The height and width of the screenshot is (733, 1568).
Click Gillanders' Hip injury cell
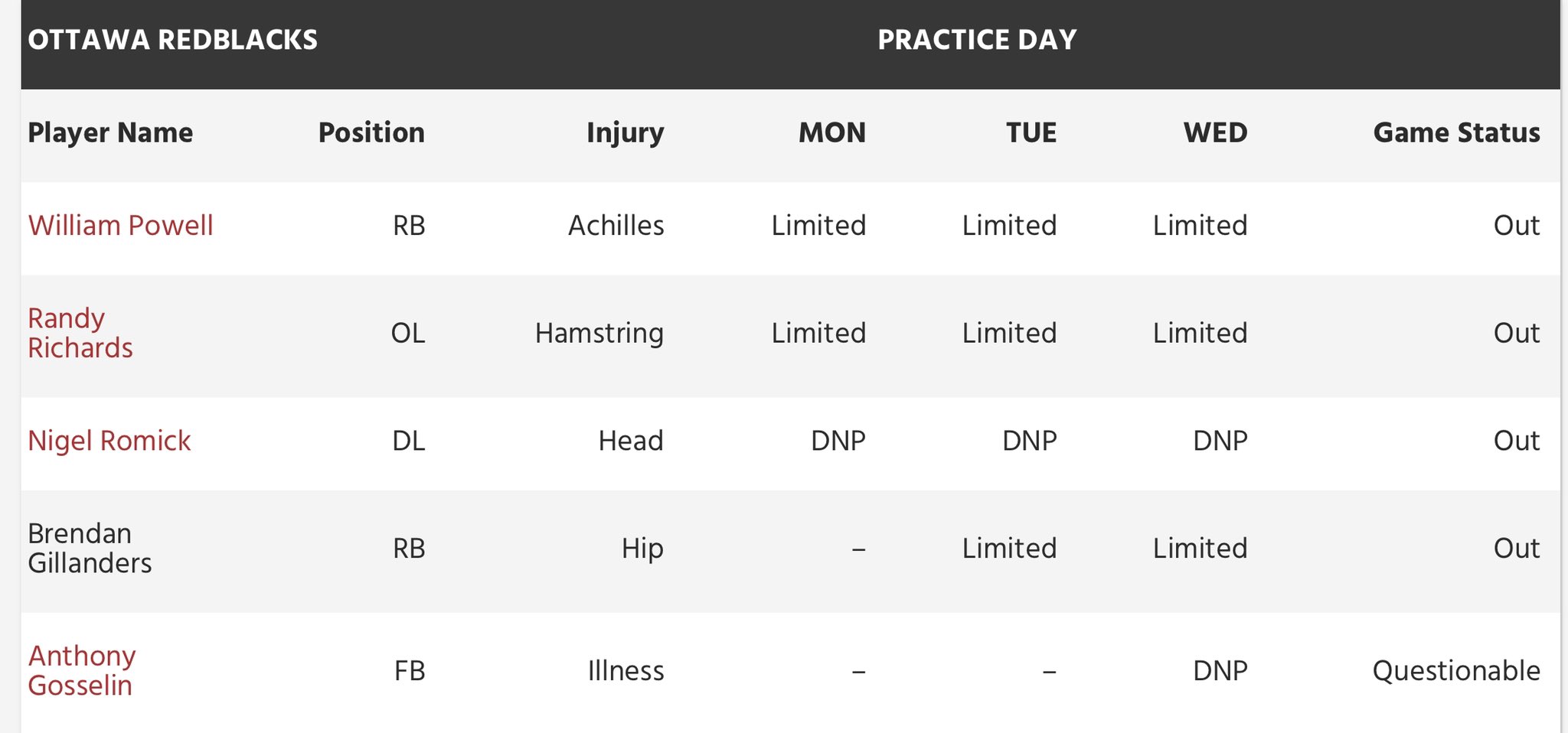click(642, 549)
